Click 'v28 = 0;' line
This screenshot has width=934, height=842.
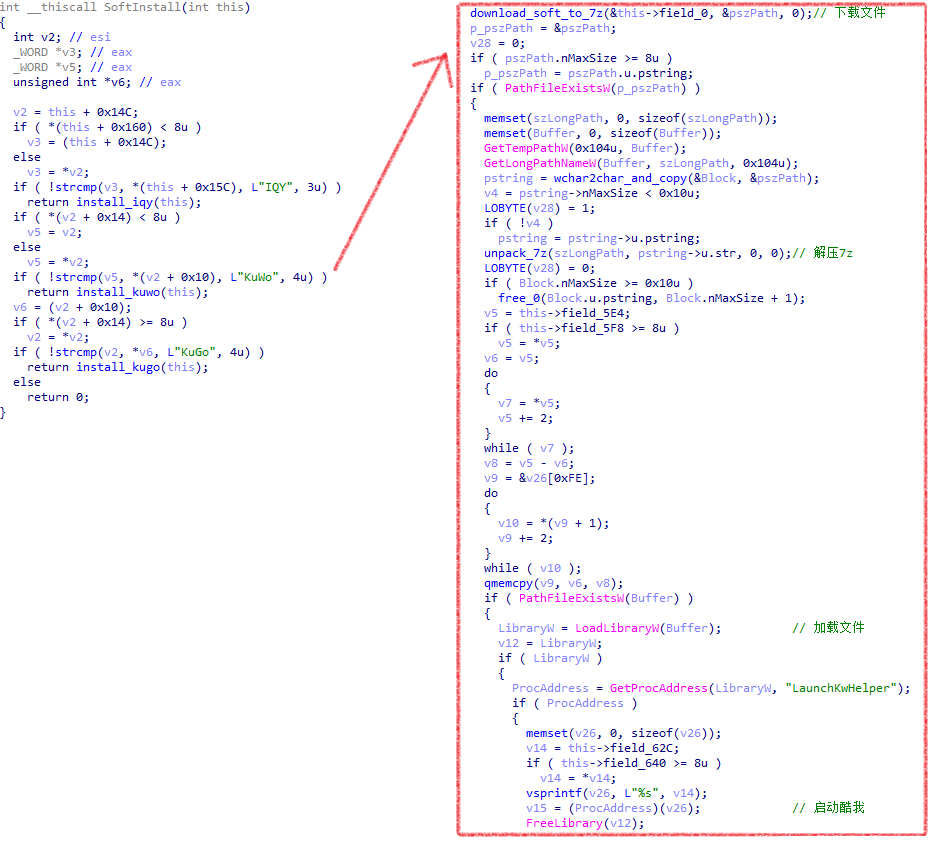click(x=497, y=43)
